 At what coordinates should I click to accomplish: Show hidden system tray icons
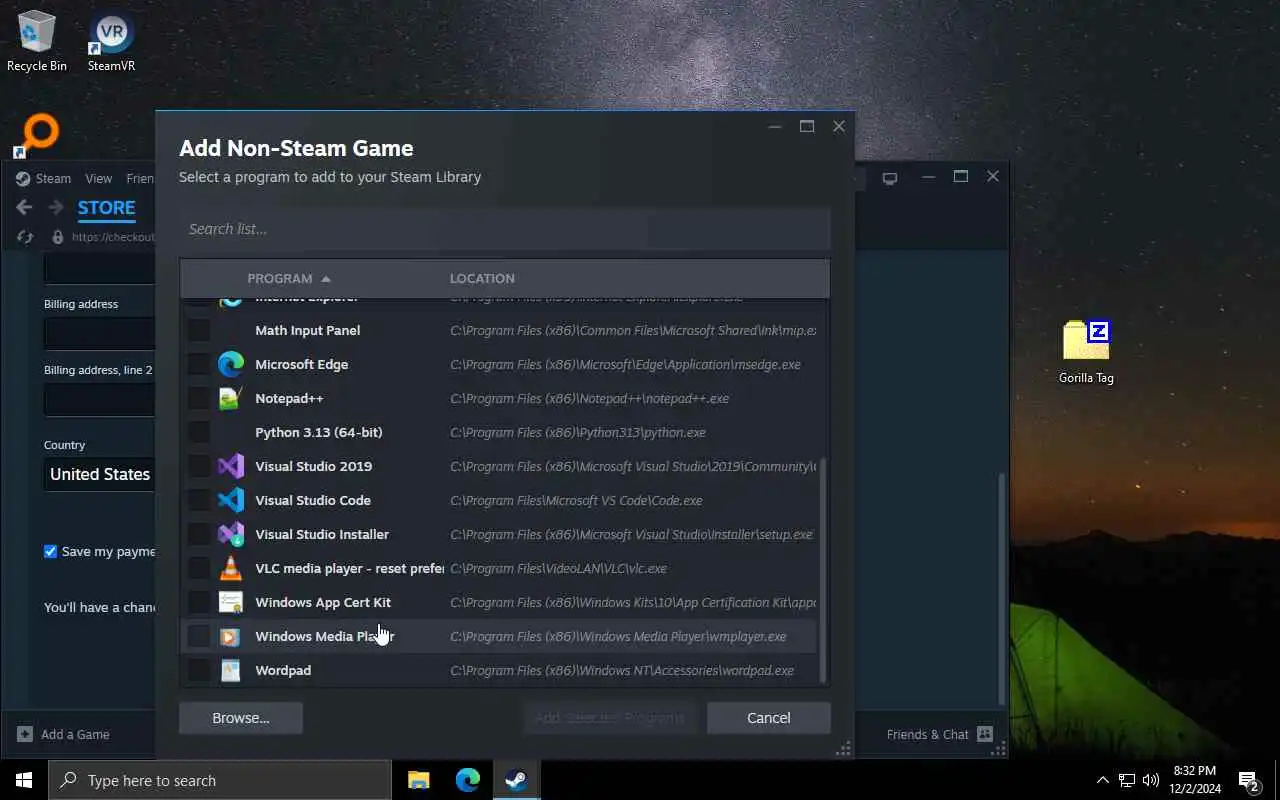pyautogui.click(x=1103, y=780)
